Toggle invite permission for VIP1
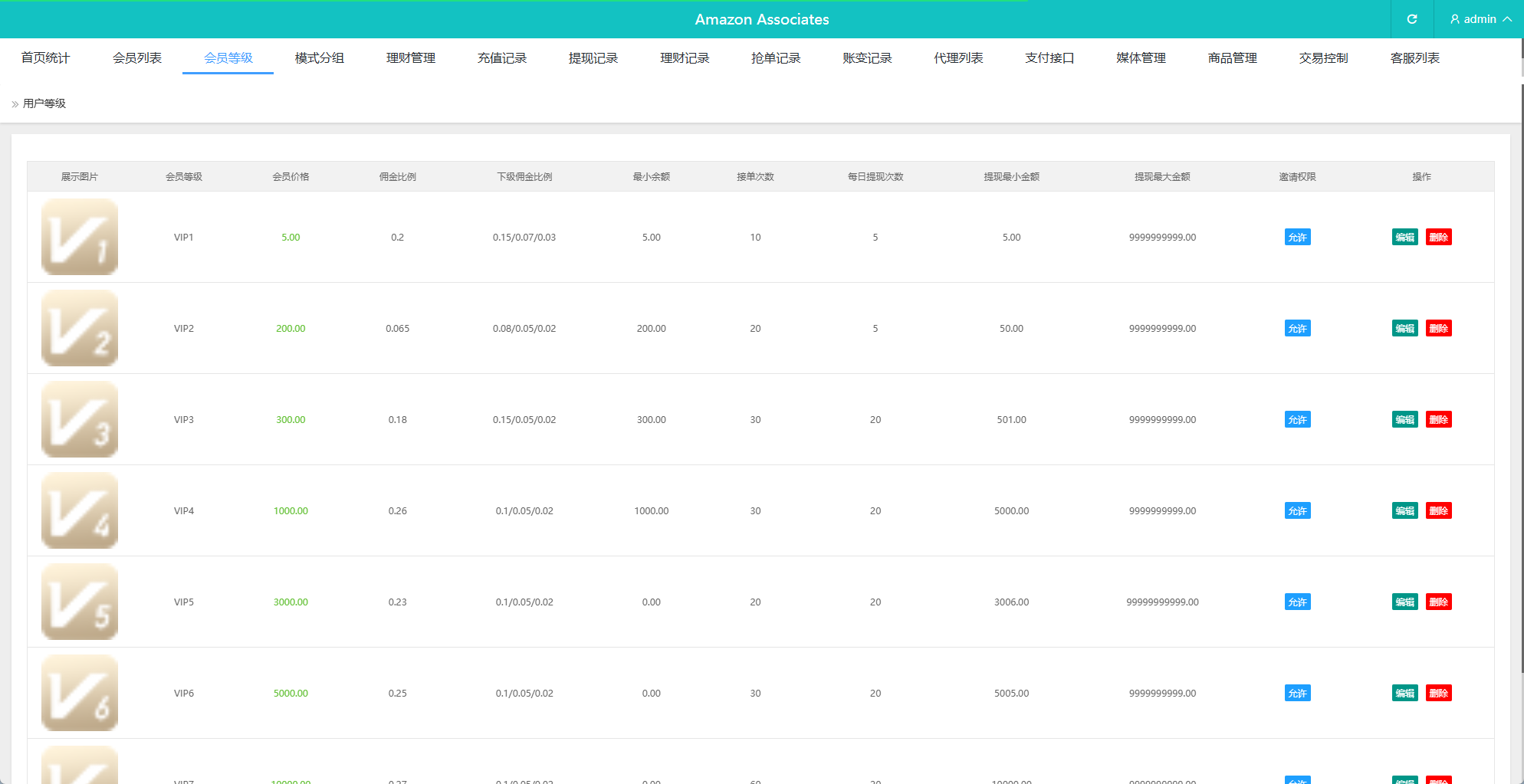 pos(1297,237)
